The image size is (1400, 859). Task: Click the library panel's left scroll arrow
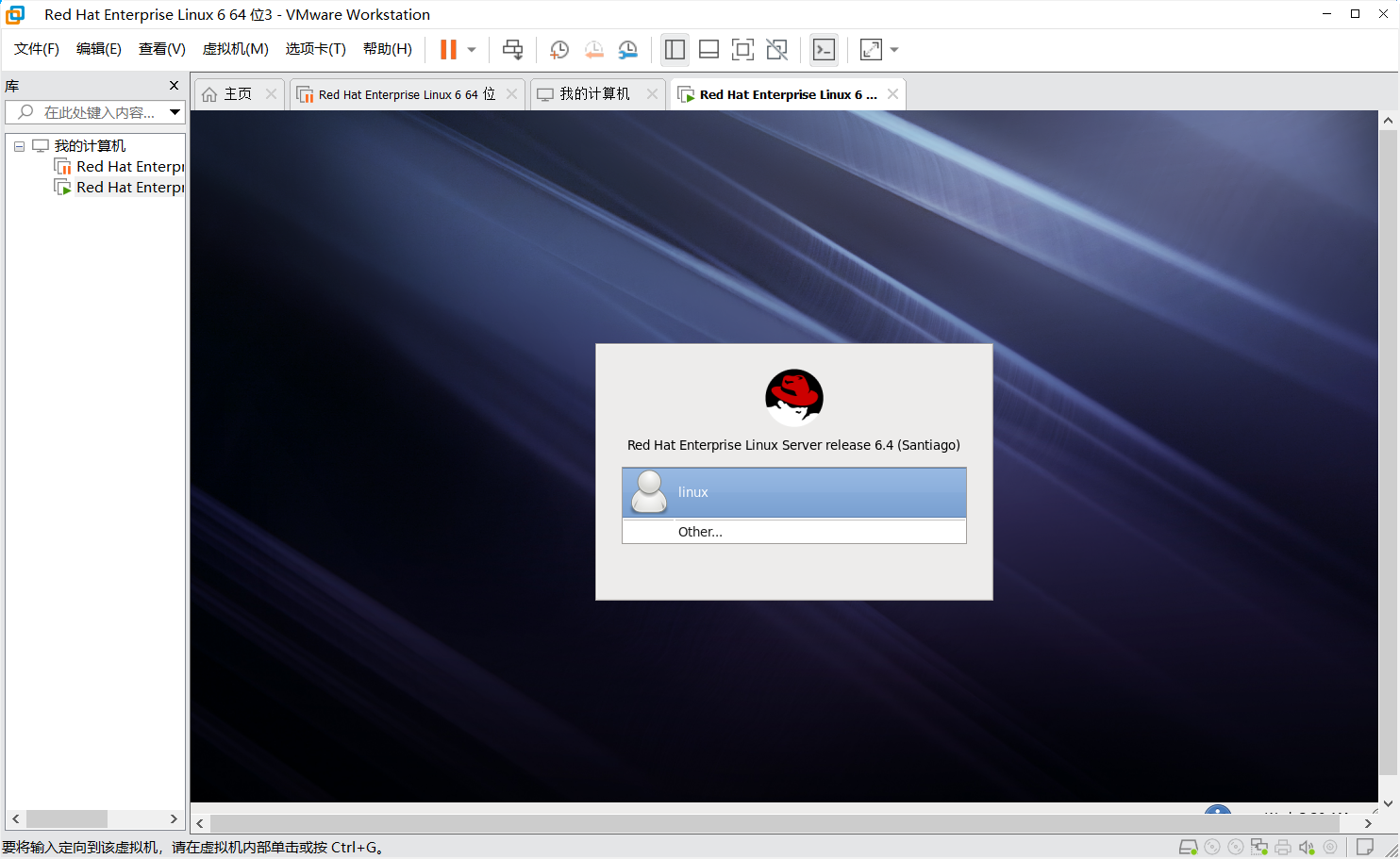(15, 818)
